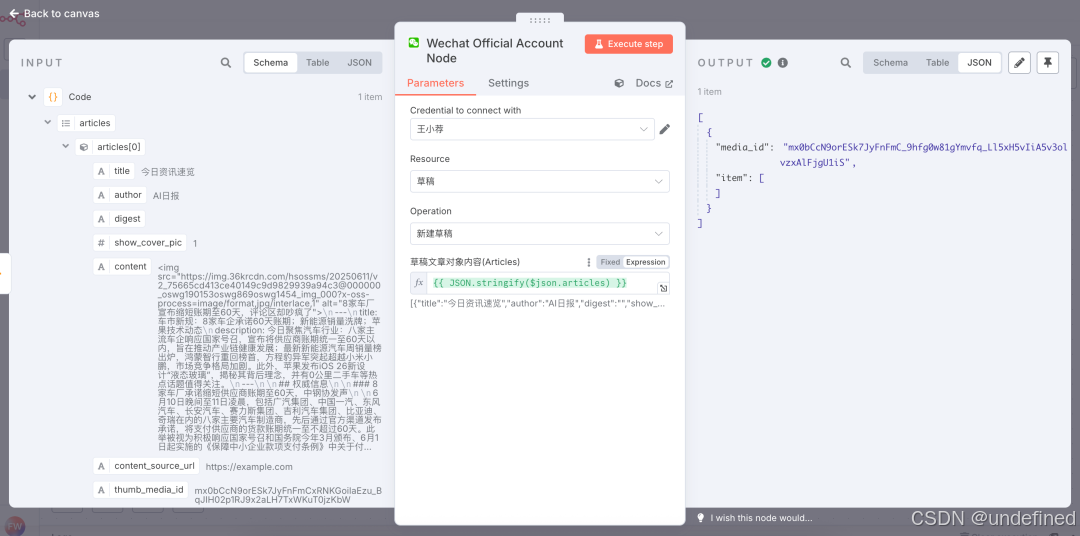This screenshot has width=1080, height=536.
Task: Click the output info icon
Action: [782, 63]
